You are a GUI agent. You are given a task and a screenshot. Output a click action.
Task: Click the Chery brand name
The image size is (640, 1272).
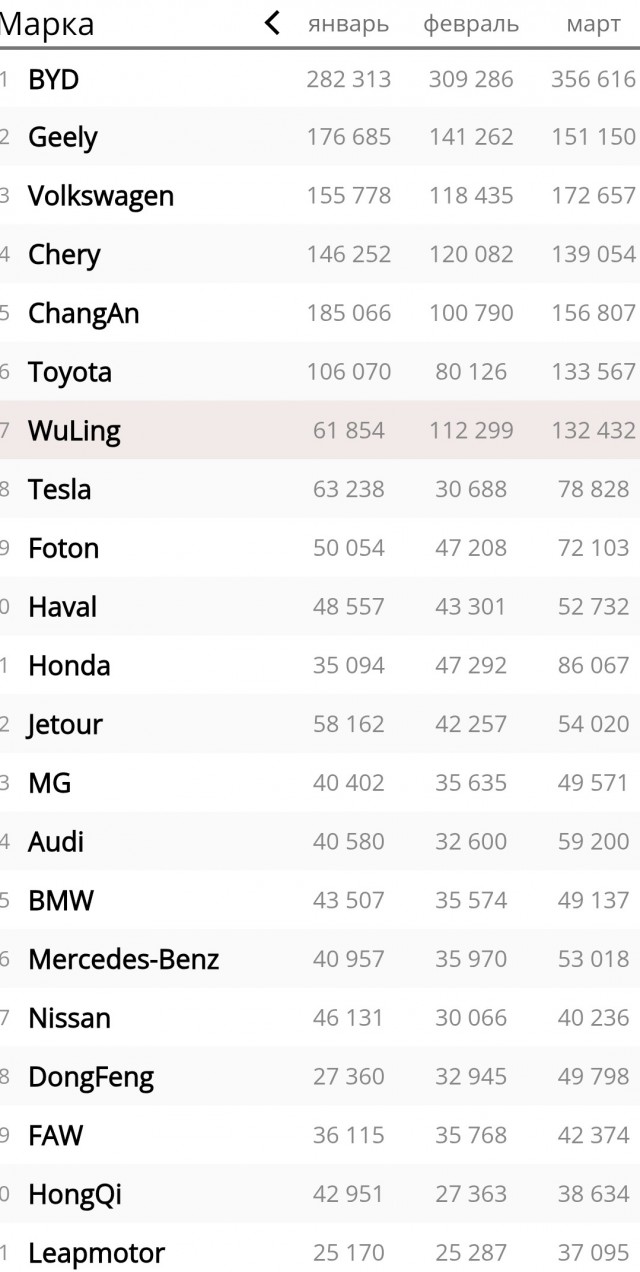pyautogui.click(x=65, y=255)
